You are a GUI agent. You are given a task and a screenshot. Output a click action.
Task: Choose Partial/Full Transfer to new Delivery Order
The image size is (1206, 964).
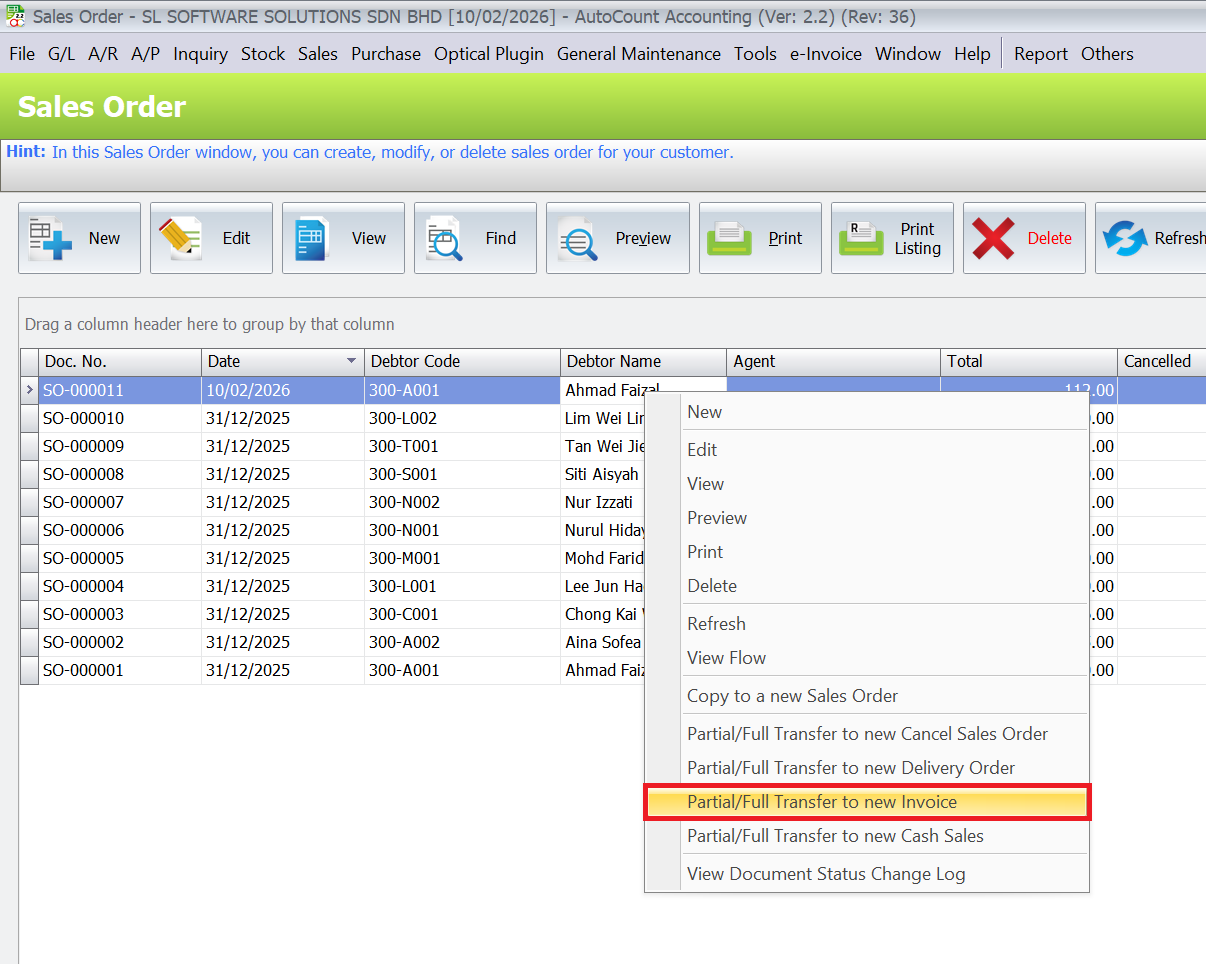851,768
